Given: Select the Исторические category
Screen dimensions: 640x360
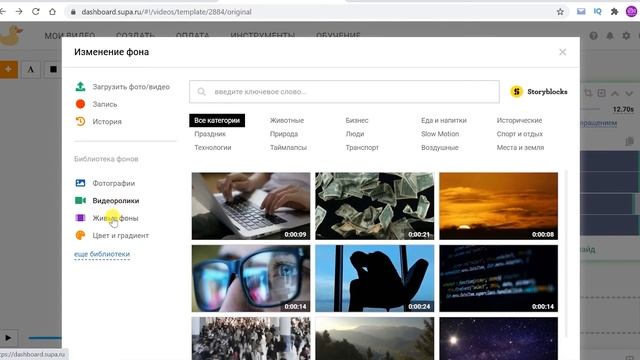Looking at the screenshot, I should click(x=519, y=120).
